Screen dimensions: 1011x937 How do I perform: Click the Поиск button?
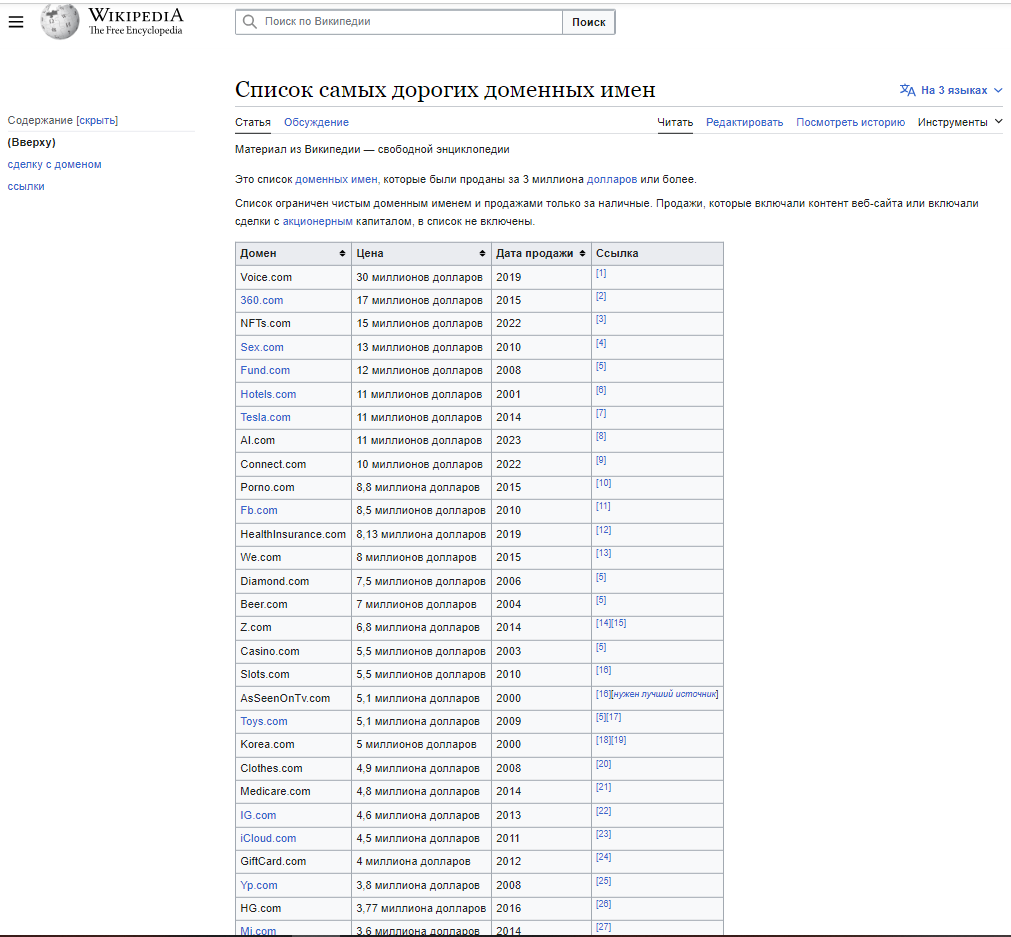click(589, 22)
